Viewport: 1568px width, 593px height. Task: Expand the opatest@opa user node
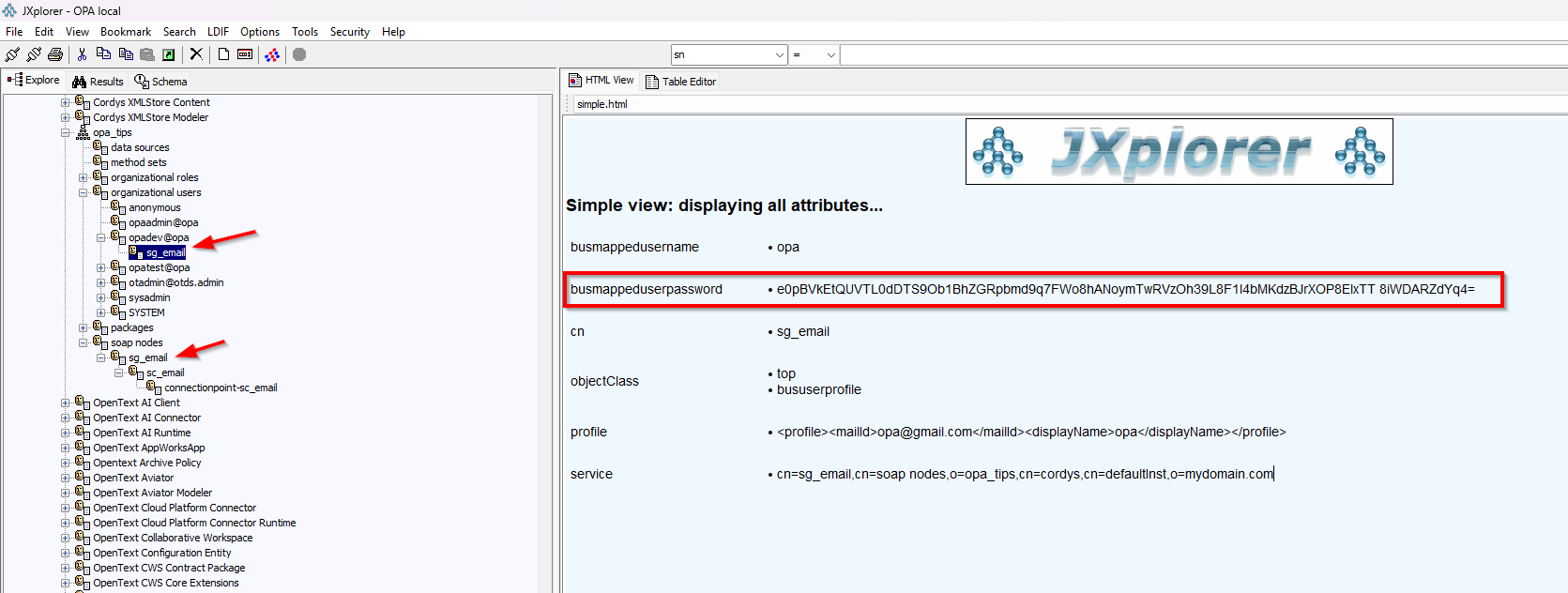pos(100,267)
